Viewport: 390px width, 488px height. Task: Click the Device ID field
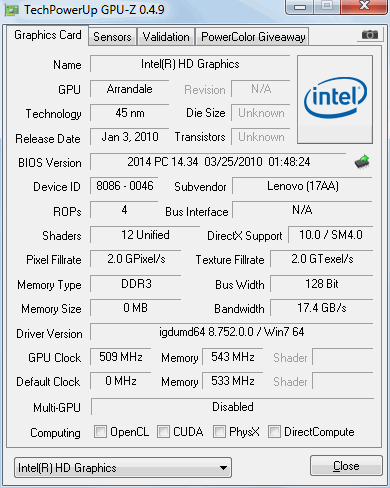pos(124,186)
